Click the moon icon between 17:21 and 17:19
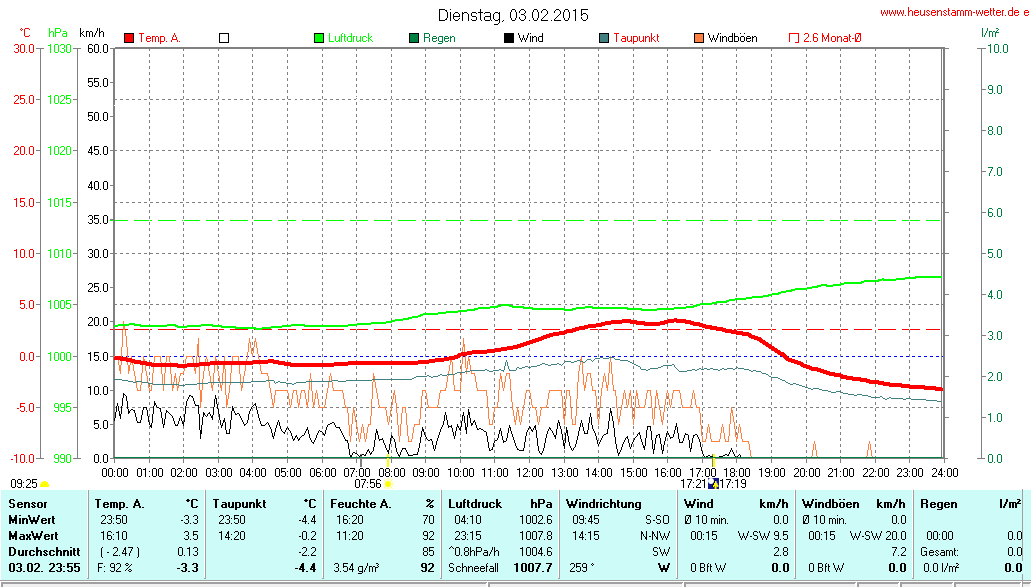 [713, 484]
